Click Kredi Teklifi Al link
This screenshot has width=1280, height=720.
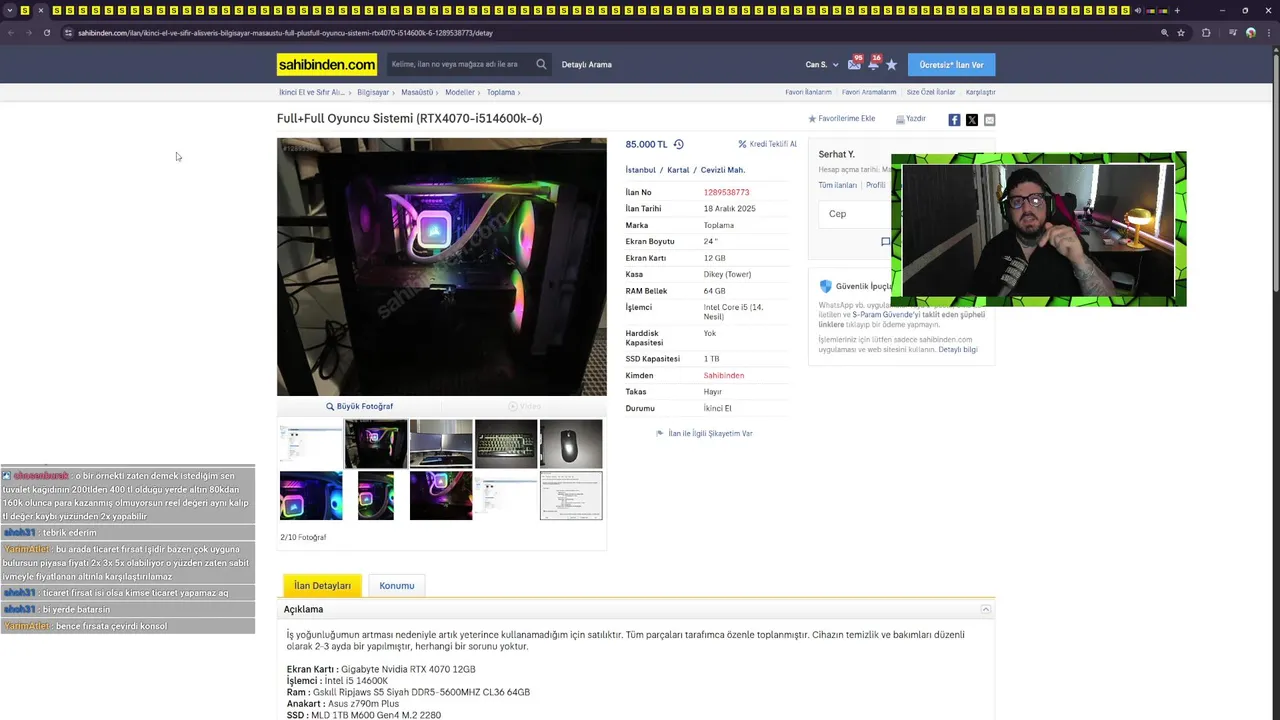(768, 144)
